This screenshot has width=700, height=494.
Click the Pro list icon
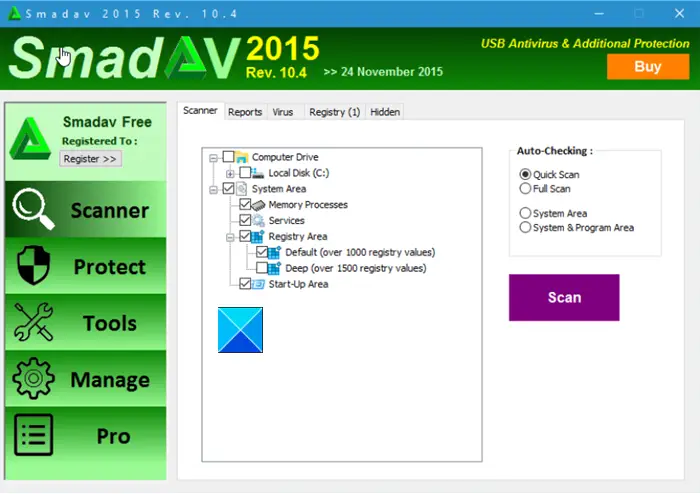(x=33, y=435)
